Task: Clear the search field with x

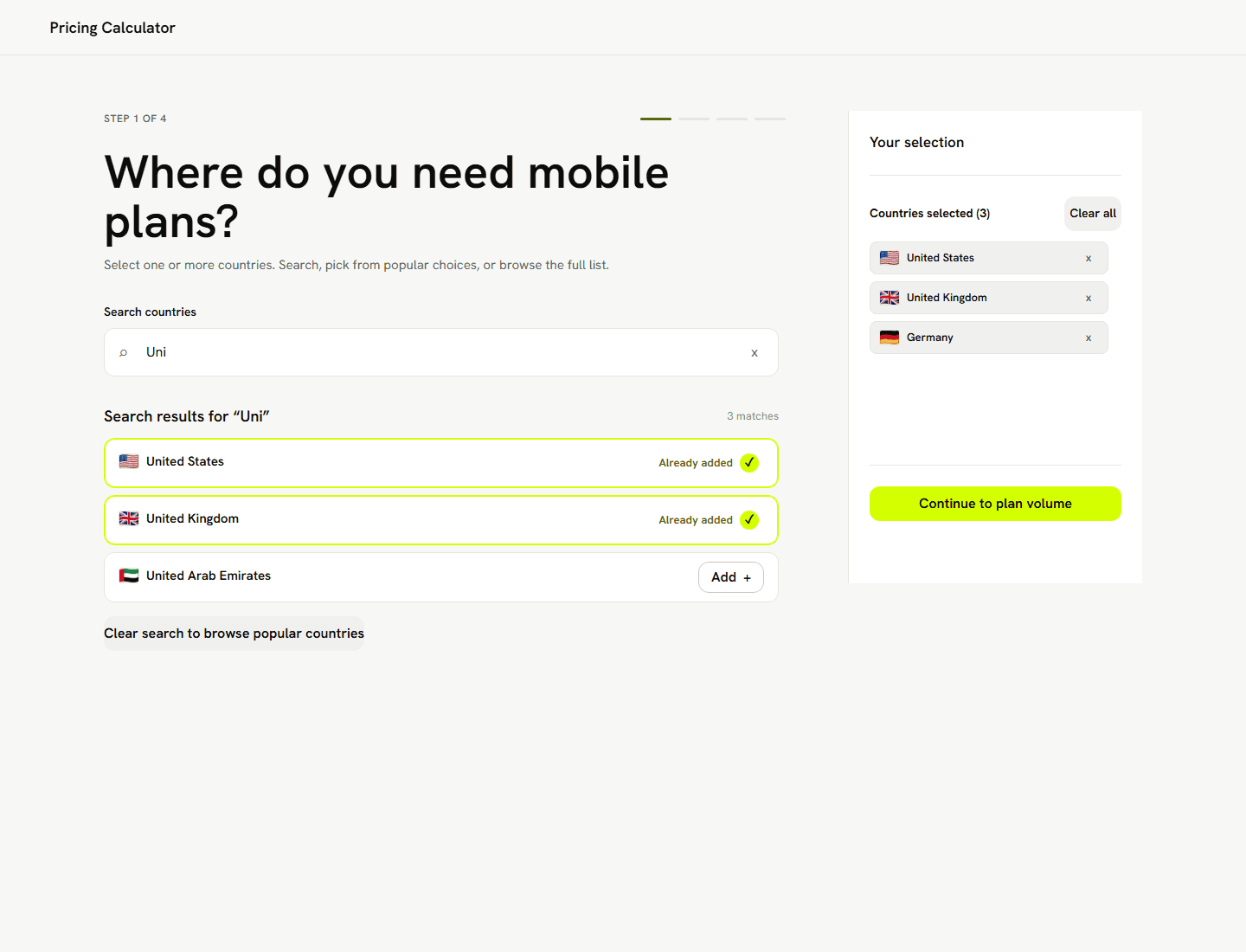Action: tap(755, 352)
